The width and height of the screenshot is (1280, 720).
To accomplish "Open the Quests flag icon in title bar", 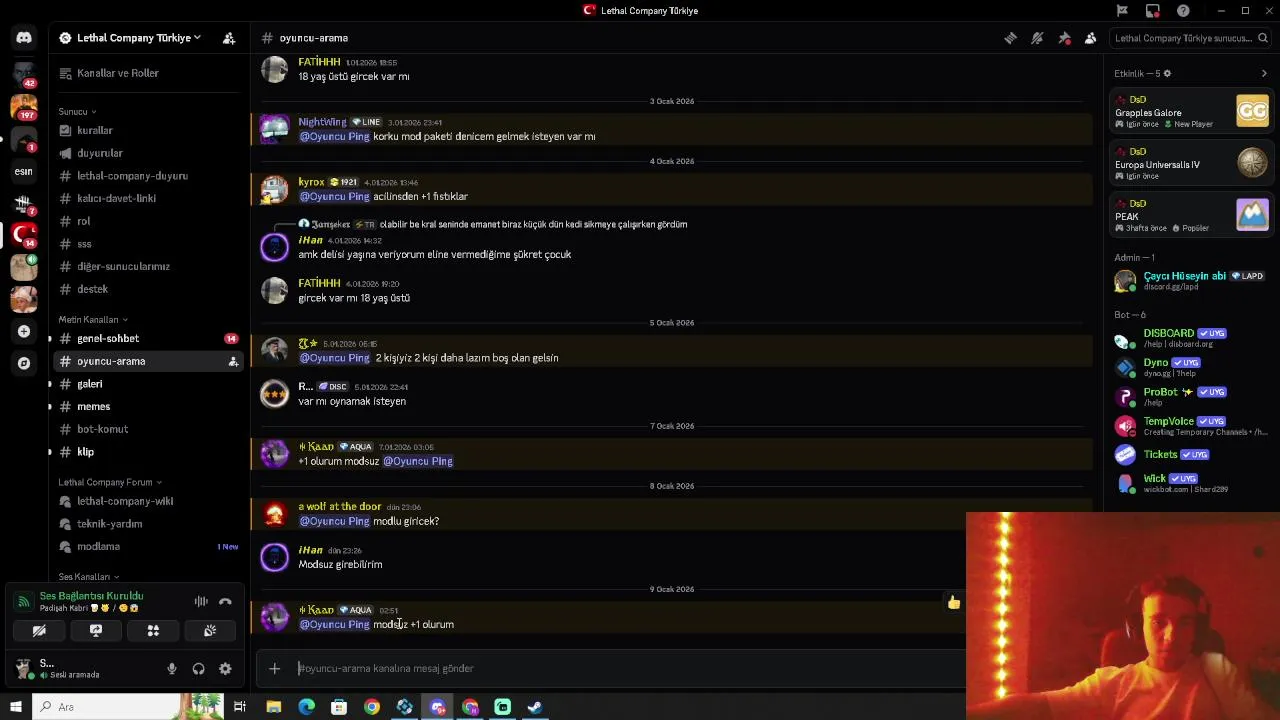I will coord(1122,11).
